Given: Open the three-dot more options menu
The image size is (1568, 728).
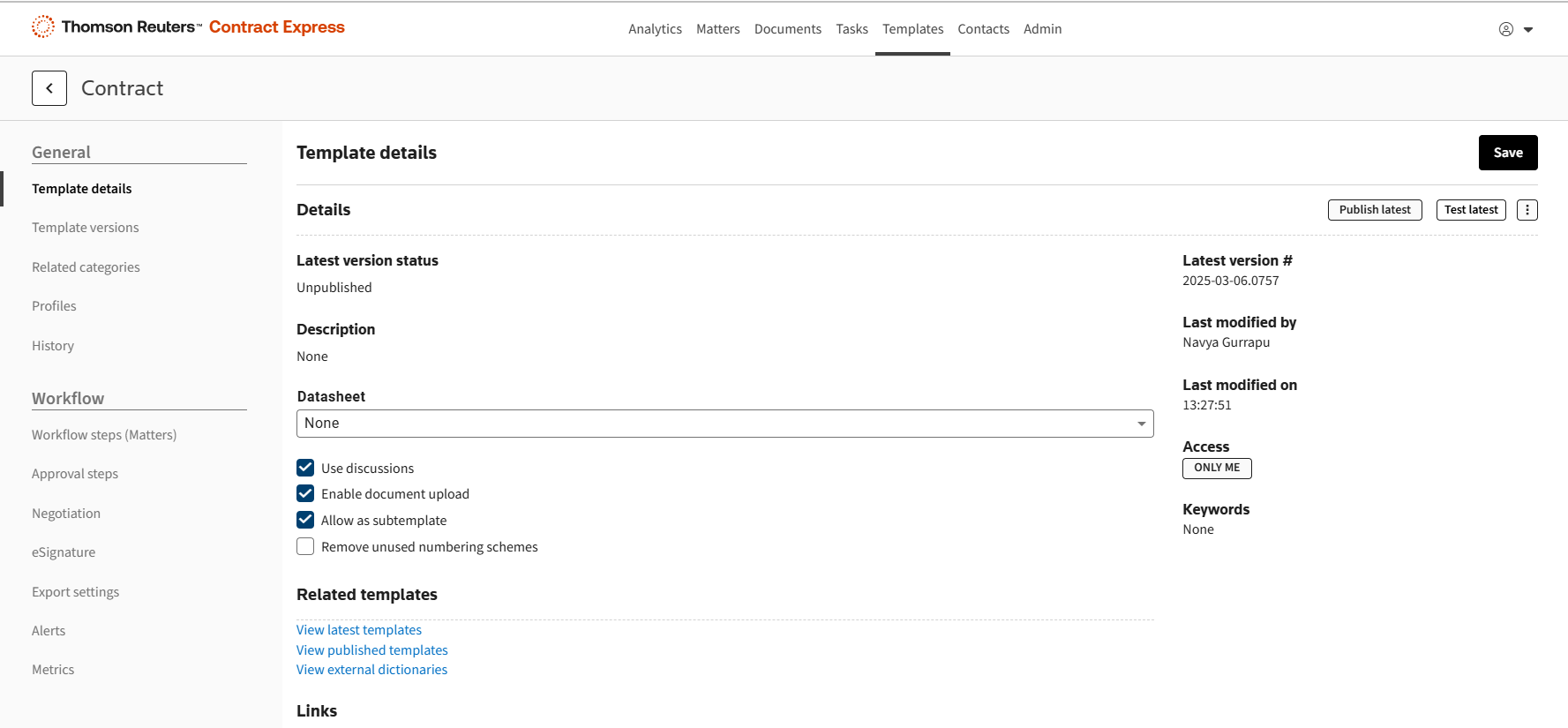Looking at the screenshot, I should (1527, 210).
